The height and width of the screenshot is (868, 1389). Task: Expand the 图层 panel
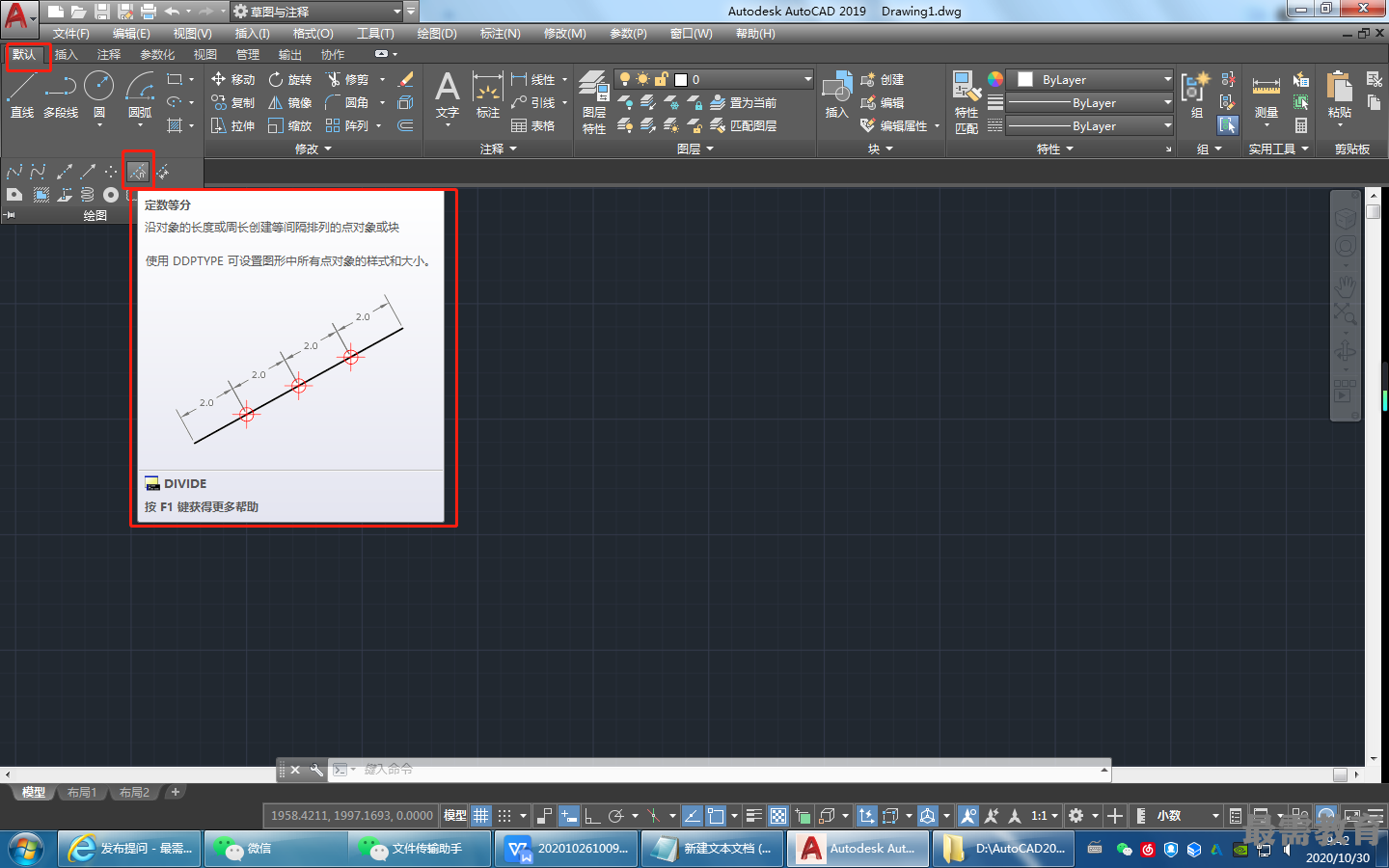(695, 149)
